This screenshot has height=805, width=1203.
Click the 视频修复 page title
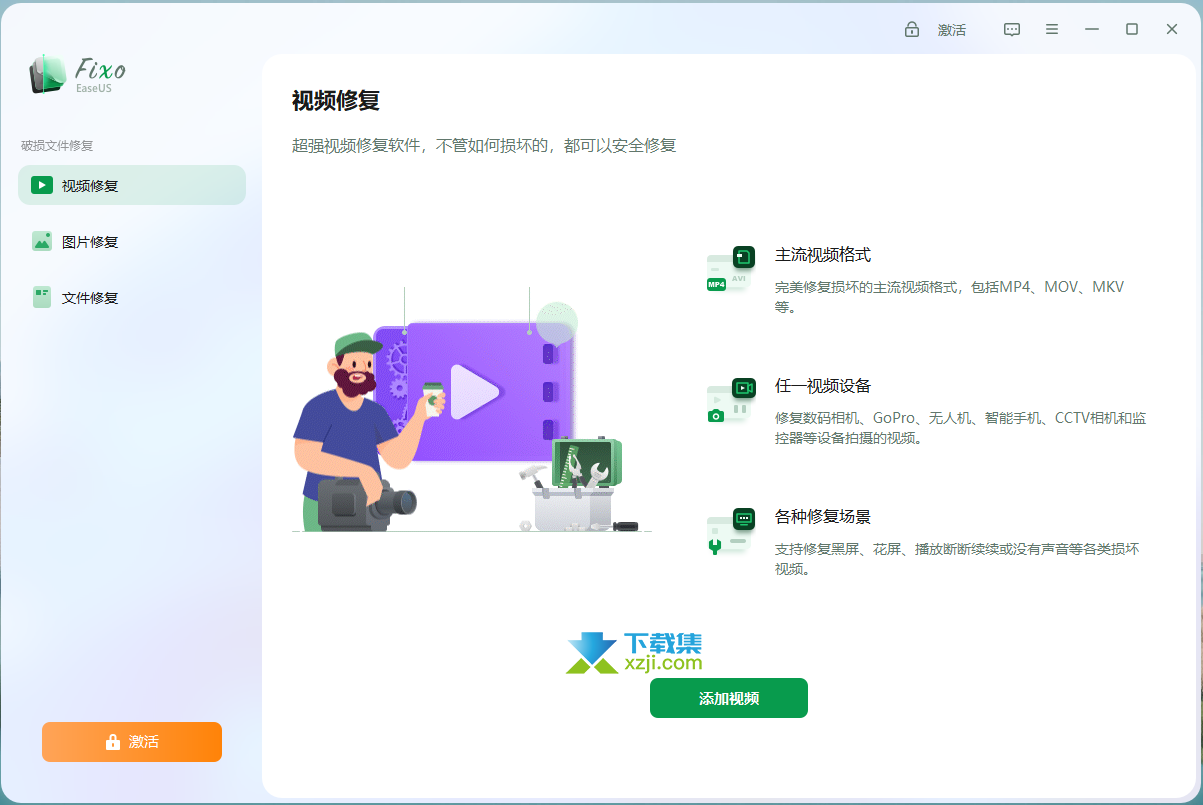coord(336,101)
